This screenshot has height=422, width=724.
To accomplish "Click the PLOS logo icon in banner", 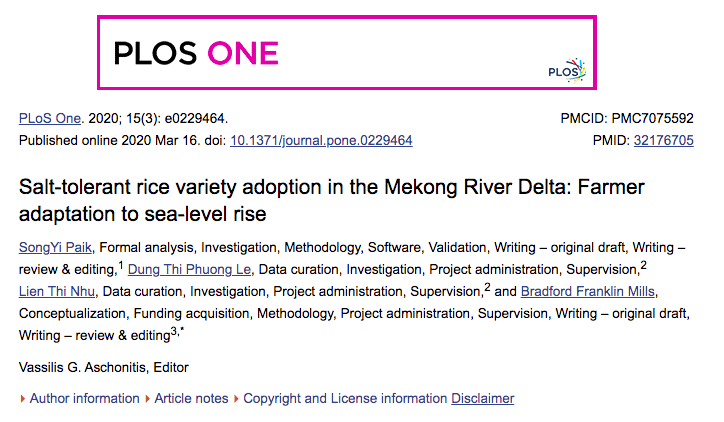I will pos(567,69).
